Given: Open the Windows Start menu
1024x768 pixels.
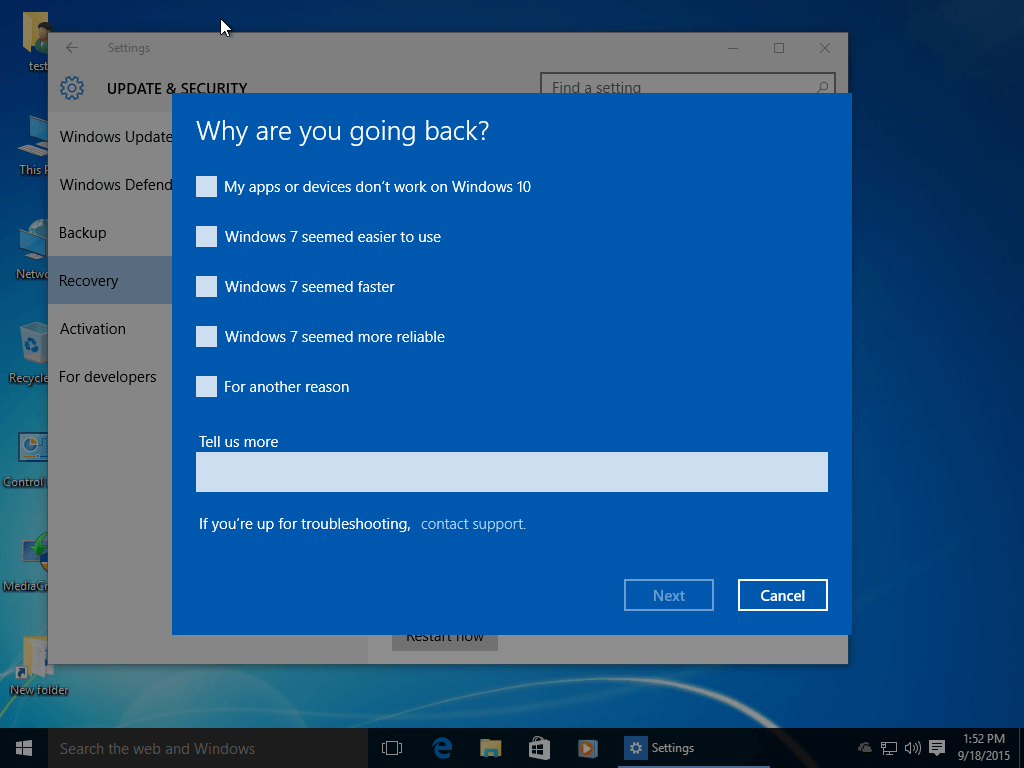Looking at the screenshot, I should (x=24, y=748).
